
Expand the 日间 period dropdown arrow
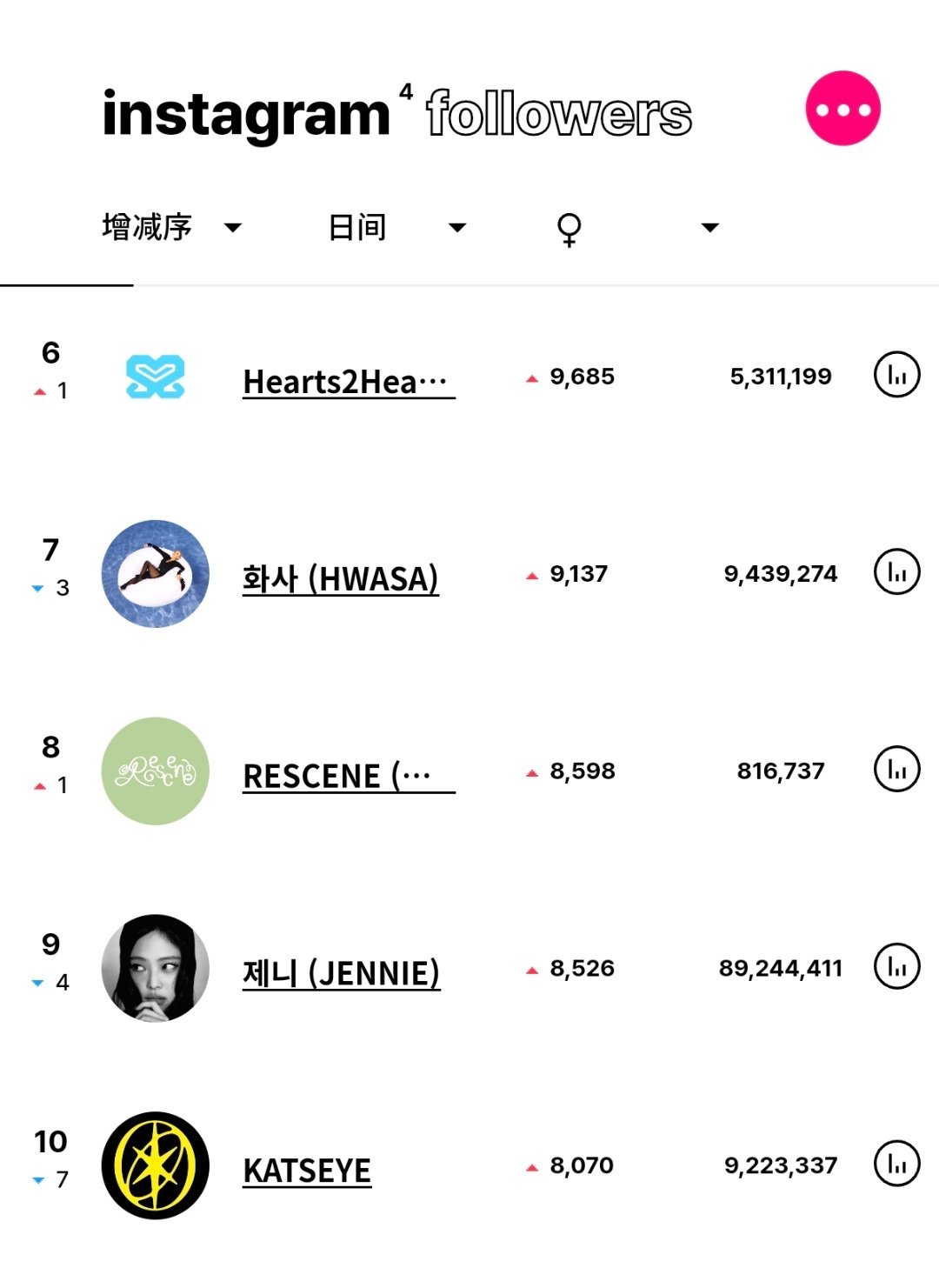click(x=456, y=228)
